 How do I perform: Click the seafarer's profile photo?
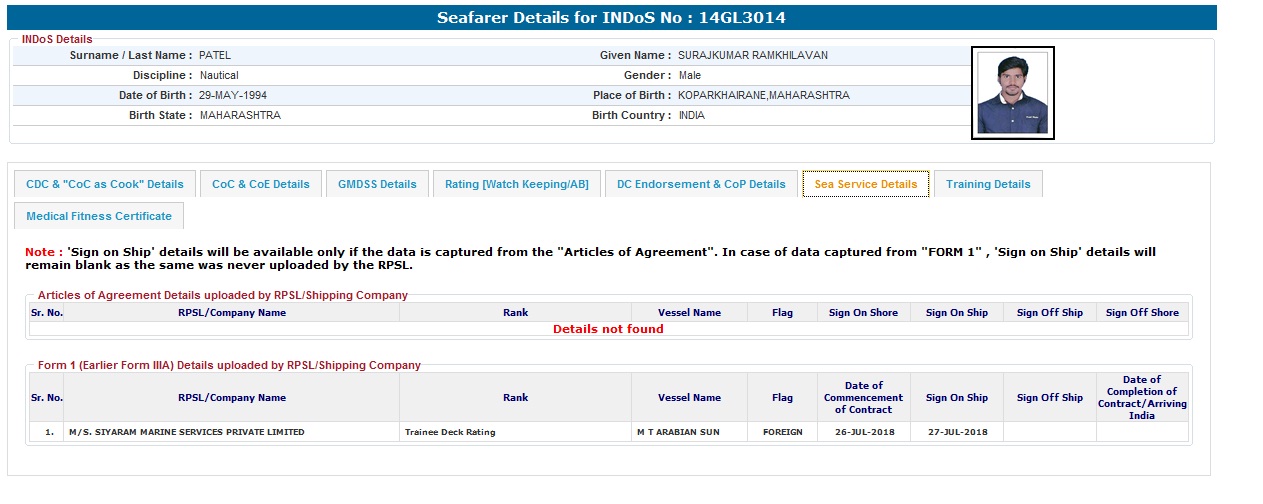point(1012,93)
